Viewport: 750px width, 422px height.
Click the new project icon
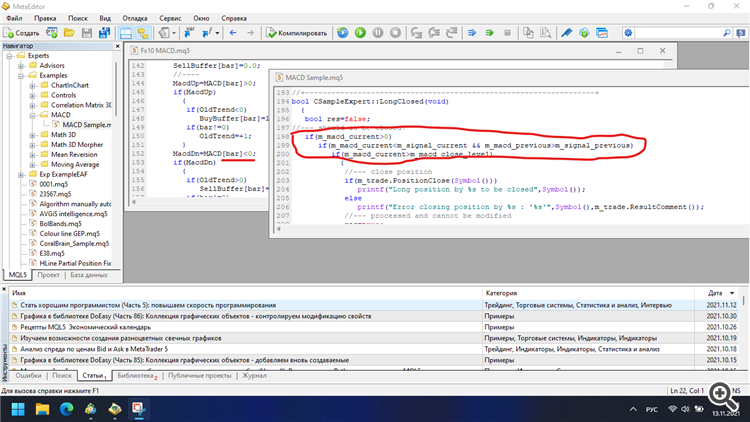point(52,33)
